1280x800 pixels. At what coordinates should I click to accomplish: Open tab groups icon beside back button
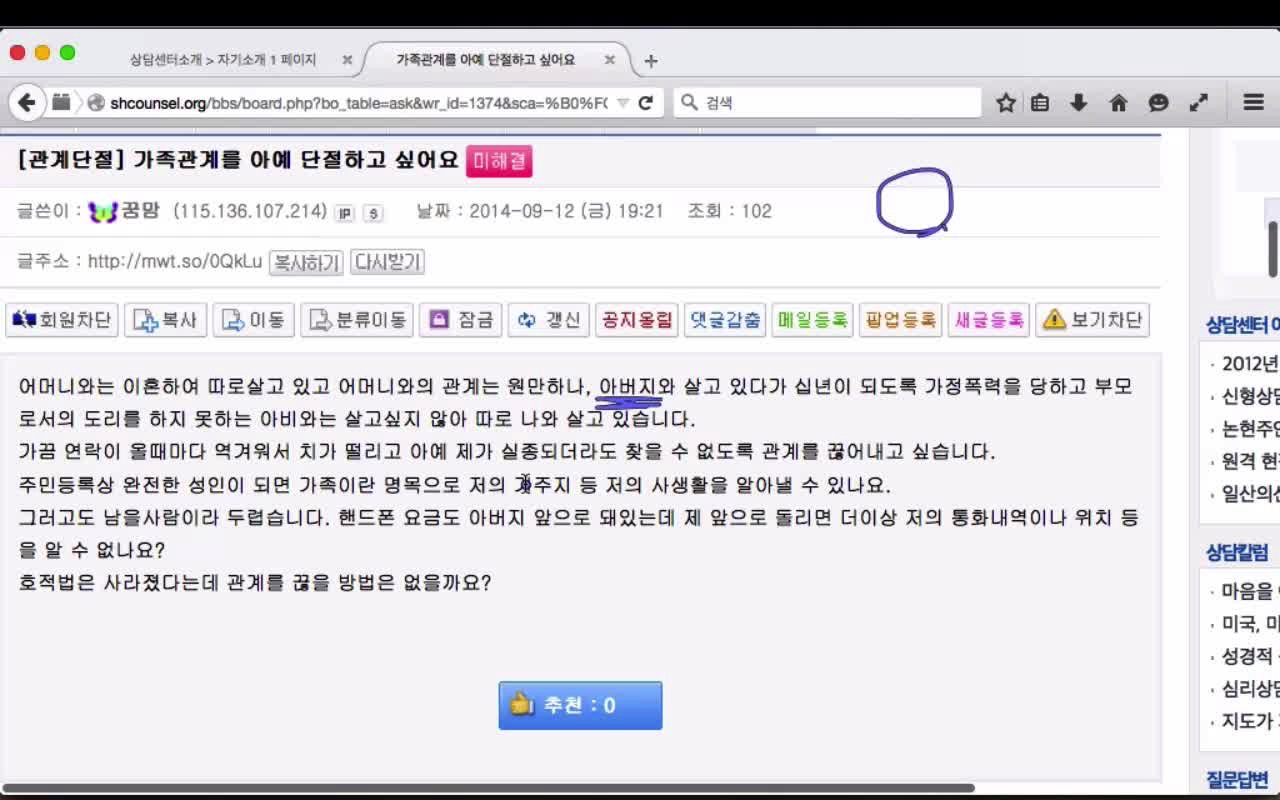[62, 102]
